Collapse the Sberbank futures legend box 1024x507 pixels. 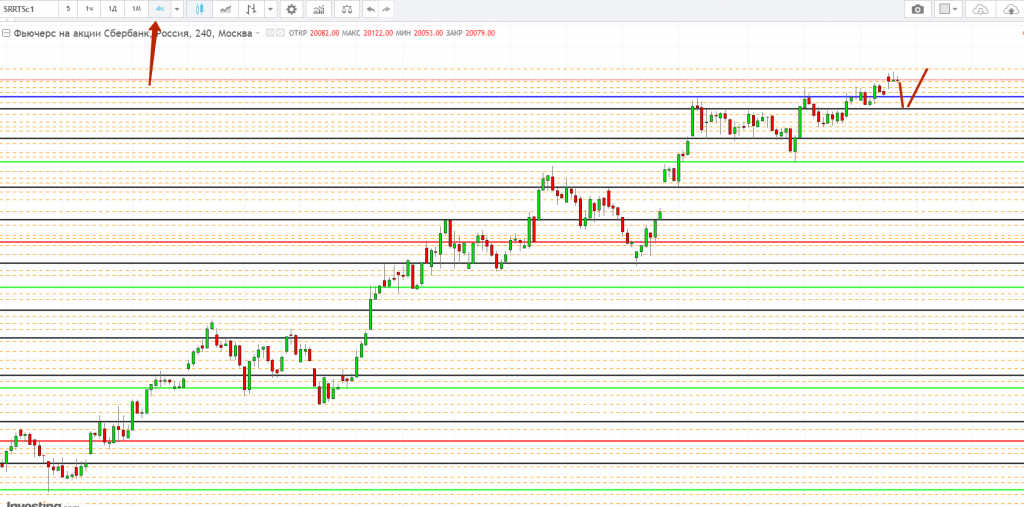click(x=6, y=33)
